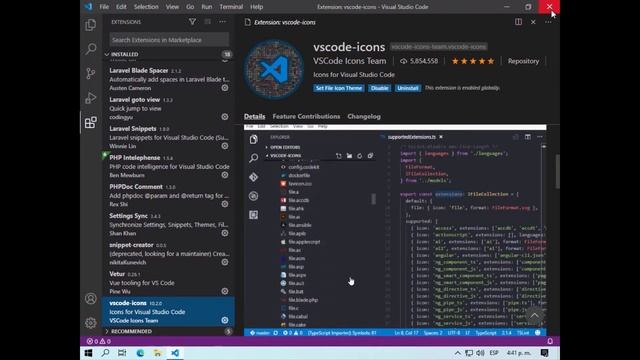640x360 pixels.
Task: Select Laravel Snippets extension
Action: point(168,137)
